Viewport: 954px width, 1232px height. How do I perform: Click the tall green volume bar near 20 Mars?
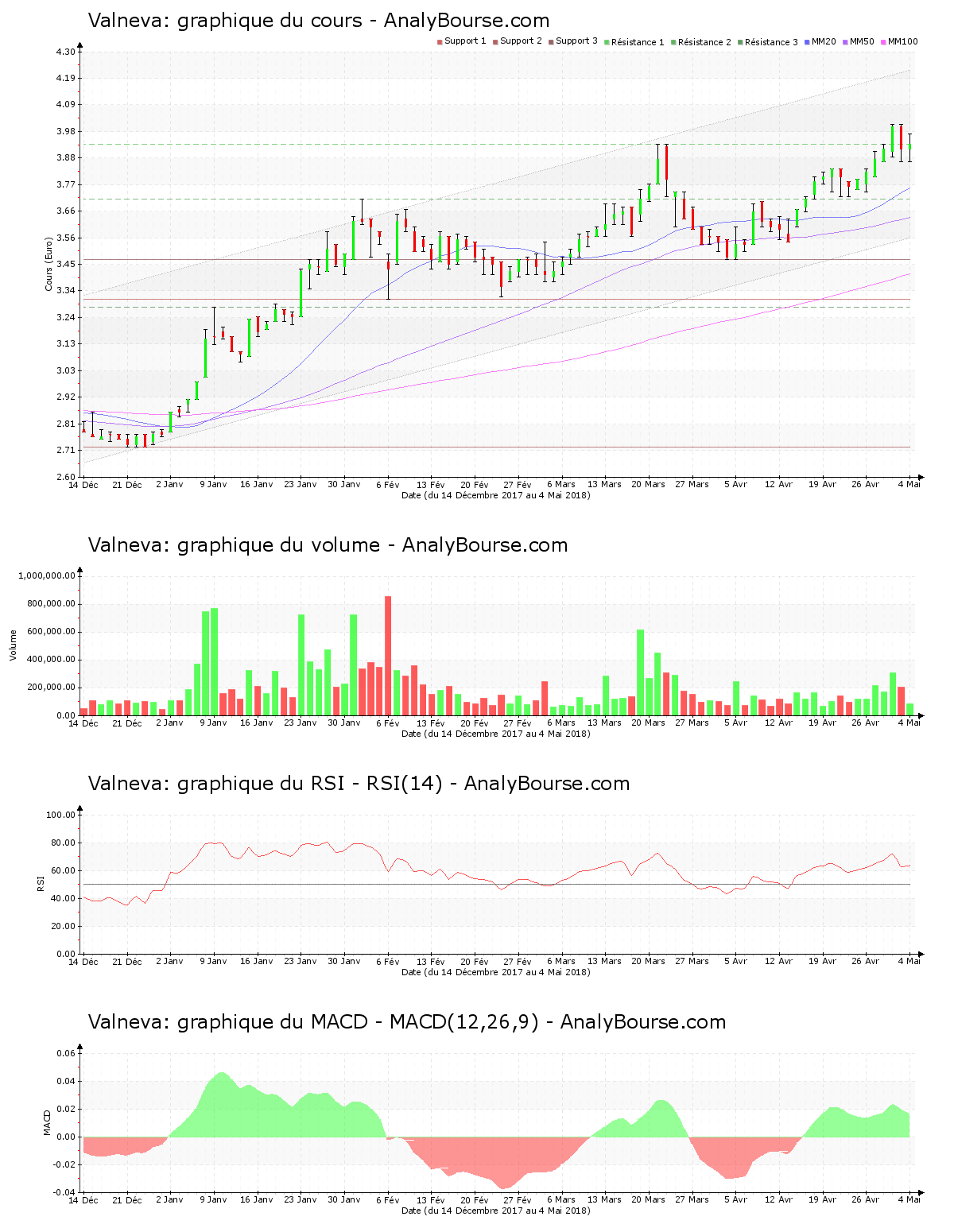point(640,672)
